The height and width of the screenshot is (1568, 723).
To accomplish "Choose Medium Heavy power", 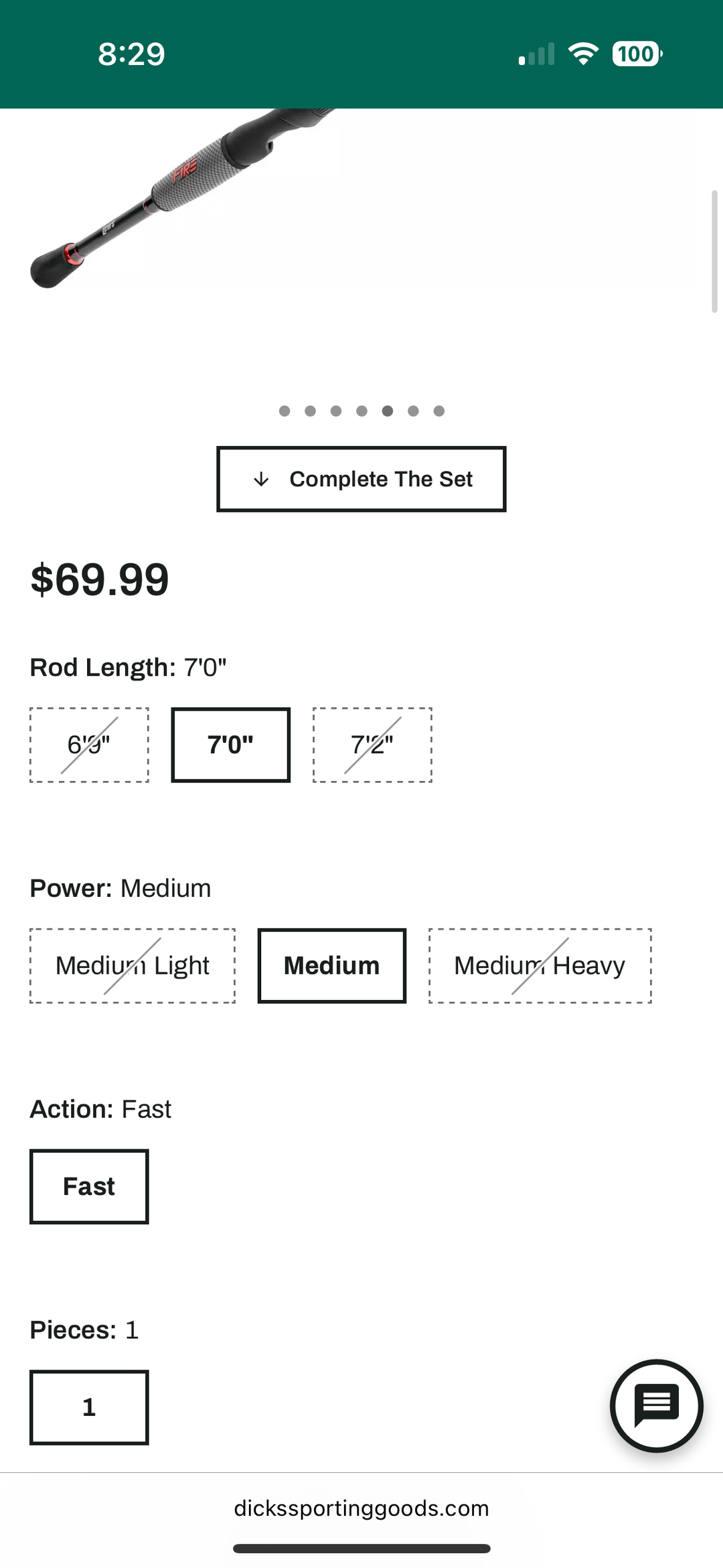I will point(540,966).
